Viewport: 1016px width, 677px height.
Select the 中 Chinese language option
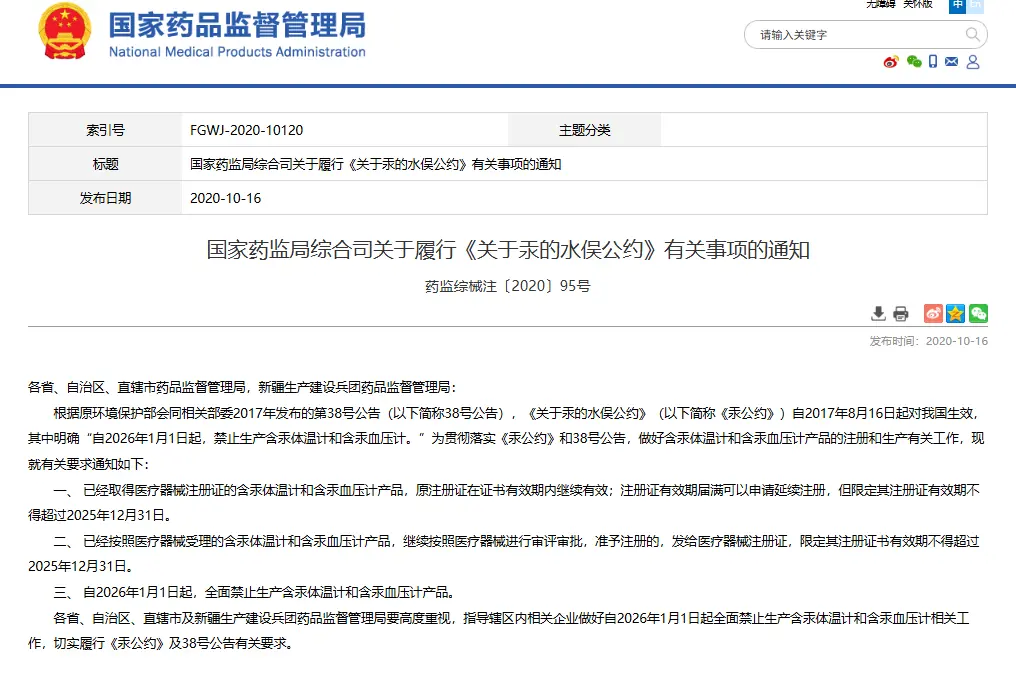(x=957, y=5)
